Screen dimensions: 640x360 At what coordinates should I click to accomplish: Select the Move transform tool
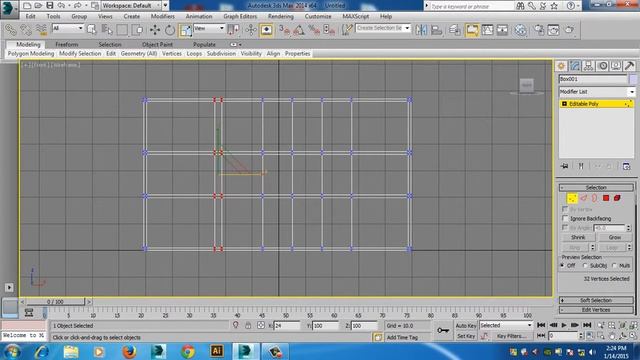(x=155, y=30)
